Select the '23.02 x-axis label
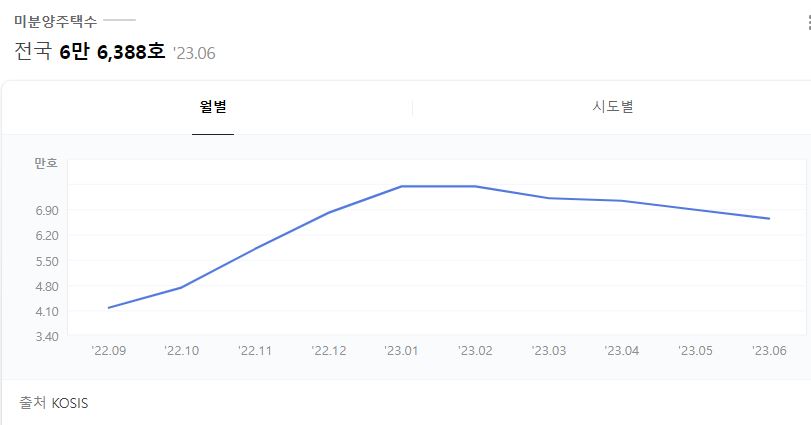This screenshot has height=425, width=811. click(475, 351)
